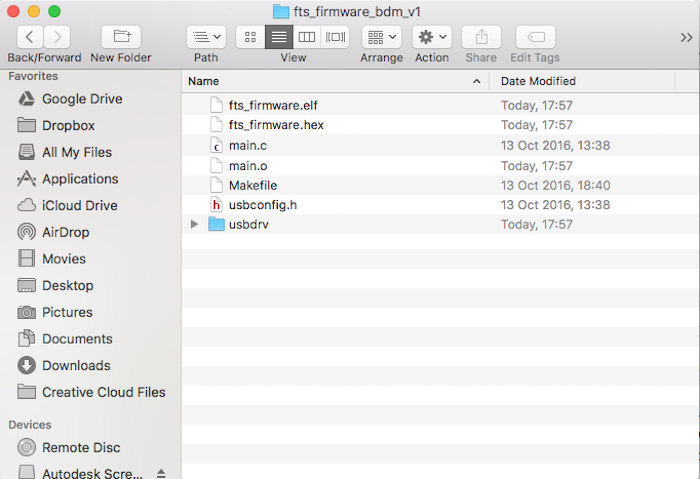700x479 pixels.
Task: Open iCloud Drive in sidebar
Action: (x=79, y=205)
